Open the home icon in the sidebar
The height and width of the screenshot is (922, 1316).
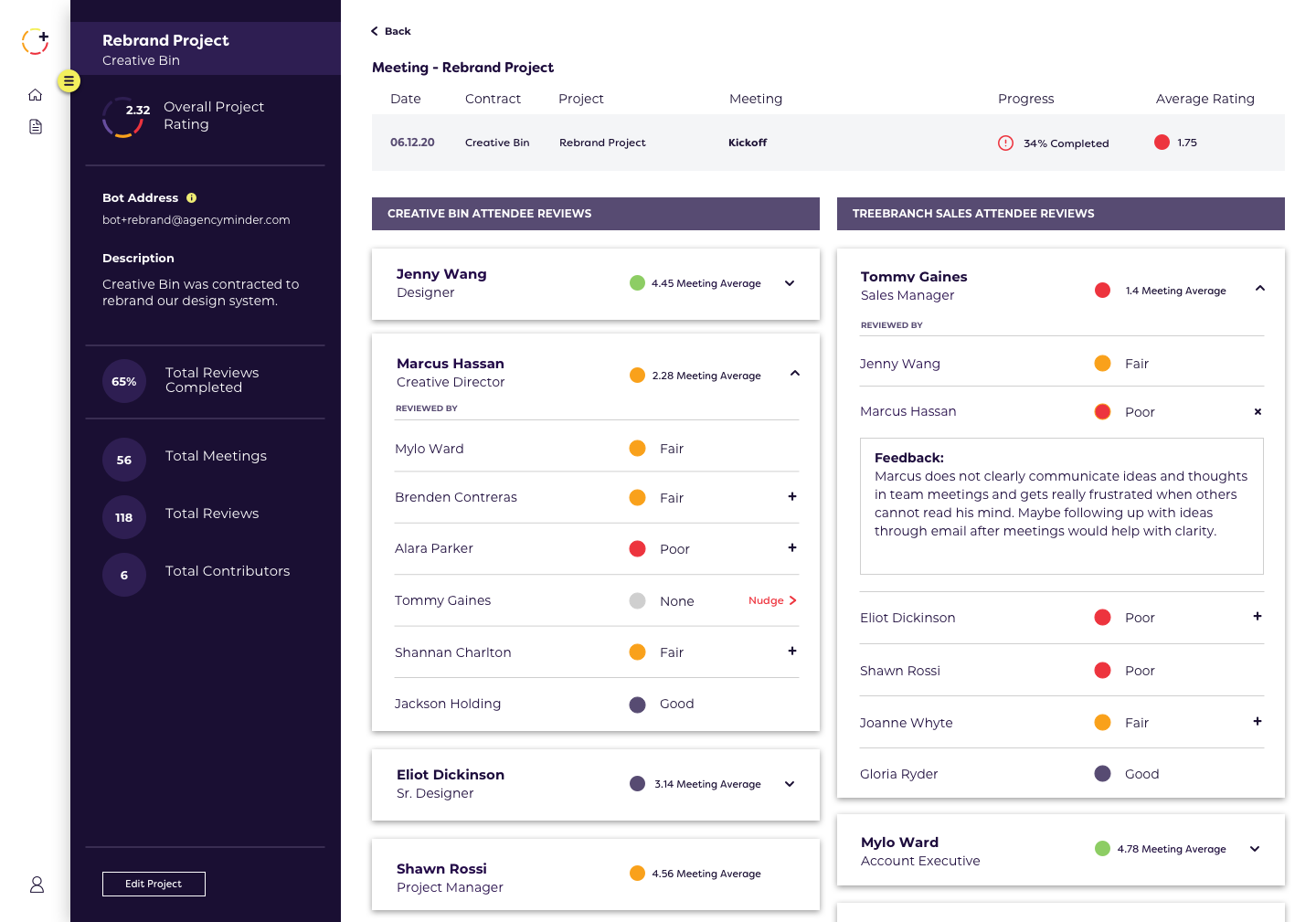tap(36, 95)
